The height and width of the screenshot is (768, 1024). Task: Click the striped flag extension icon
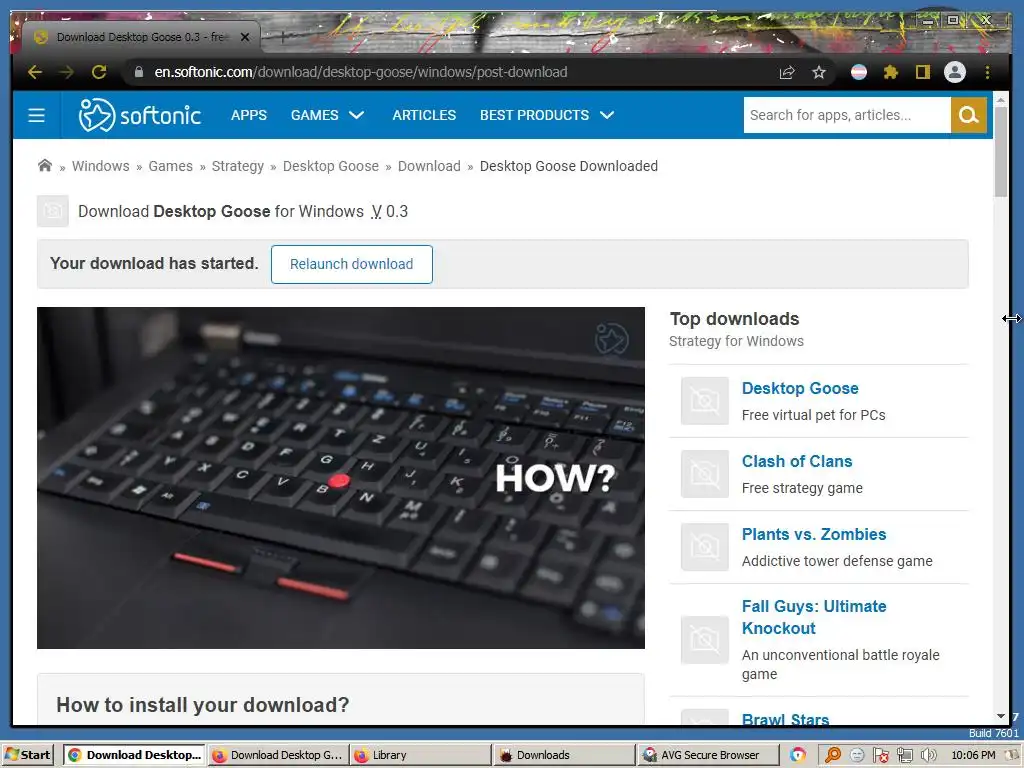click(859, 72)
